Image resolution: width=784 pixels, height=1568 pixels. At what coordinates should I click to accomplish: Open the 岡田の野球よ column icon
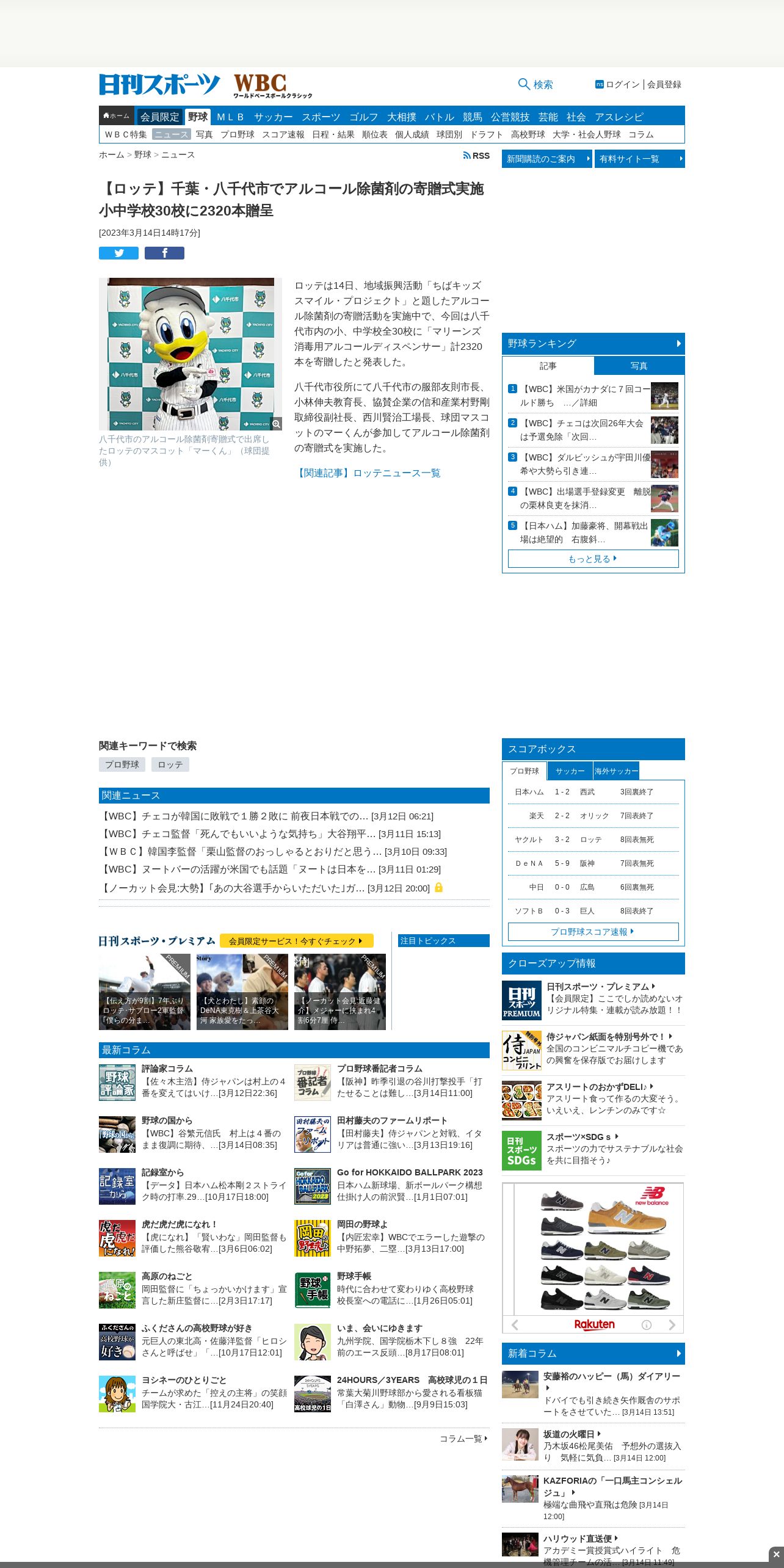coord(313,1238)
